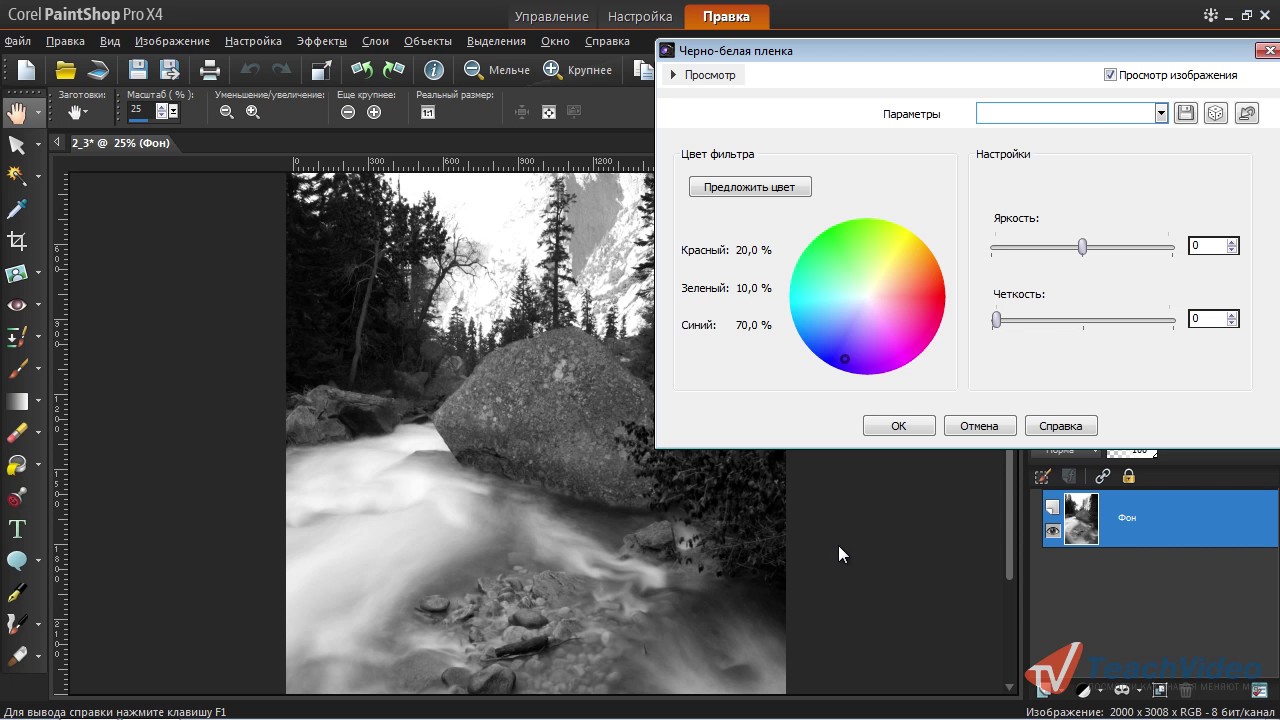The width and height of the screenshot is (1280, 720).
Task: Zoom in using the Крупнее button
Action: tap(577, 69)
